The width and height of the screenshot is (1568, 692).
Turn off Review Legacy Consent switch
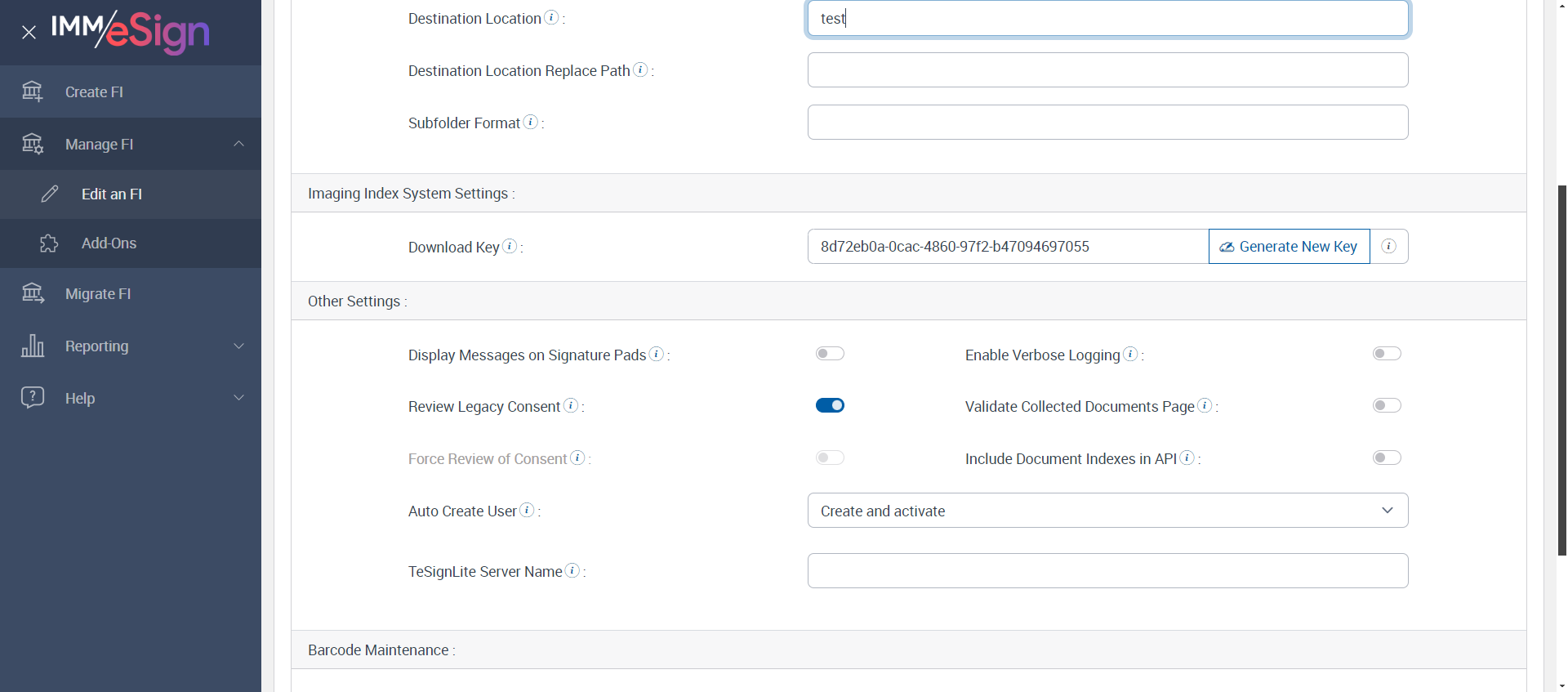click(830, 405)
